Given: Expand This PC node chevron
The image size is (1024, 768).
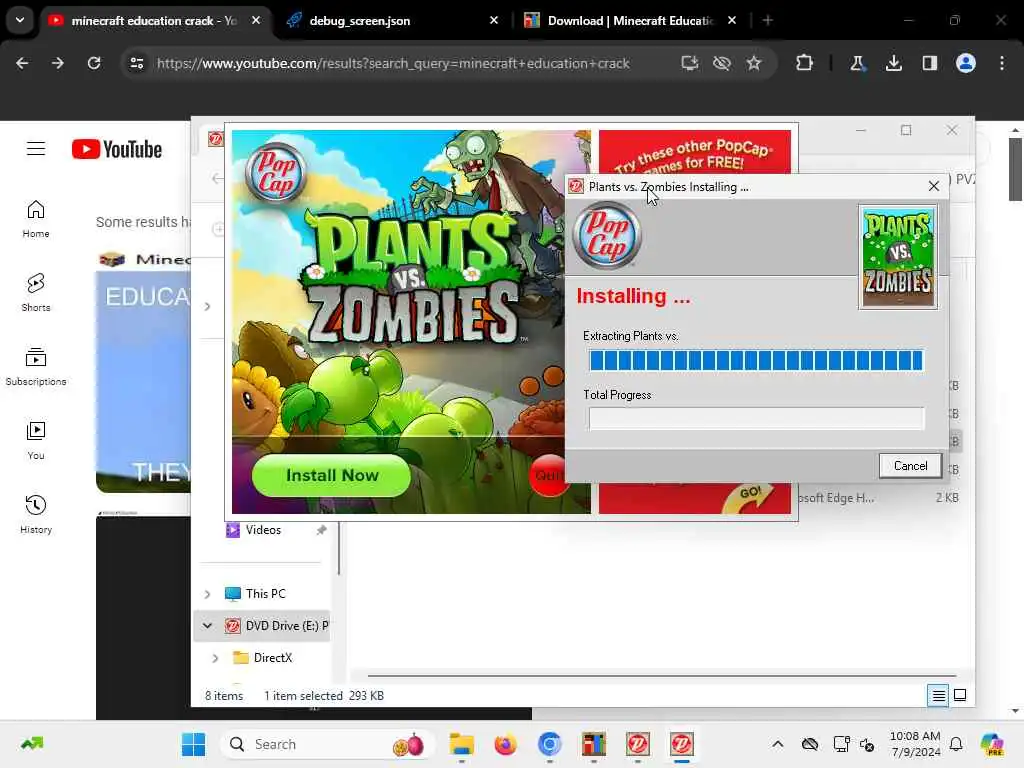Looking at the screenshot, I should point(207,594).
